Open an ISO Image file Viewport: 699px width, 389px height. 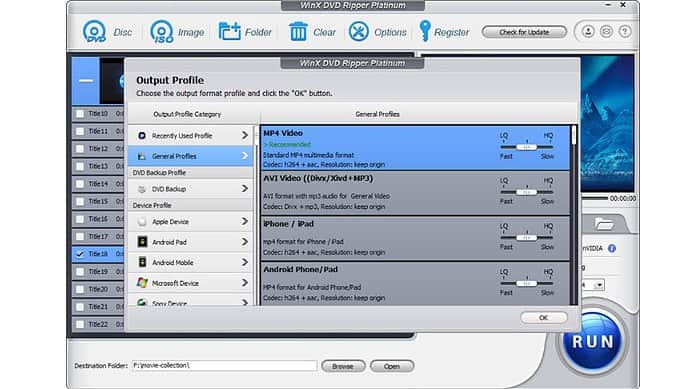tap(161, 32)
